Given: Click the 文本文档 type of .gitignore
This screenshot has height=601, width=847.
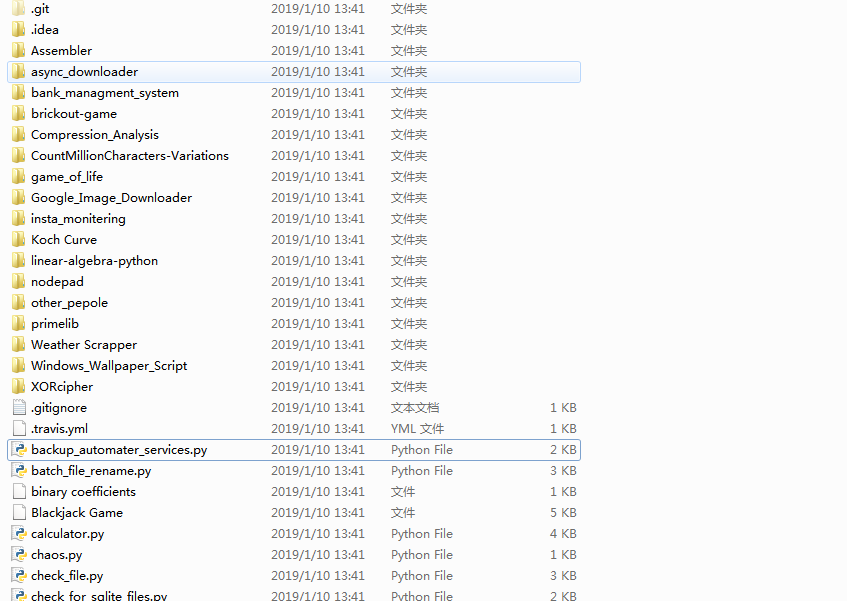Looking at the screenshot, I should click(415, 408).
